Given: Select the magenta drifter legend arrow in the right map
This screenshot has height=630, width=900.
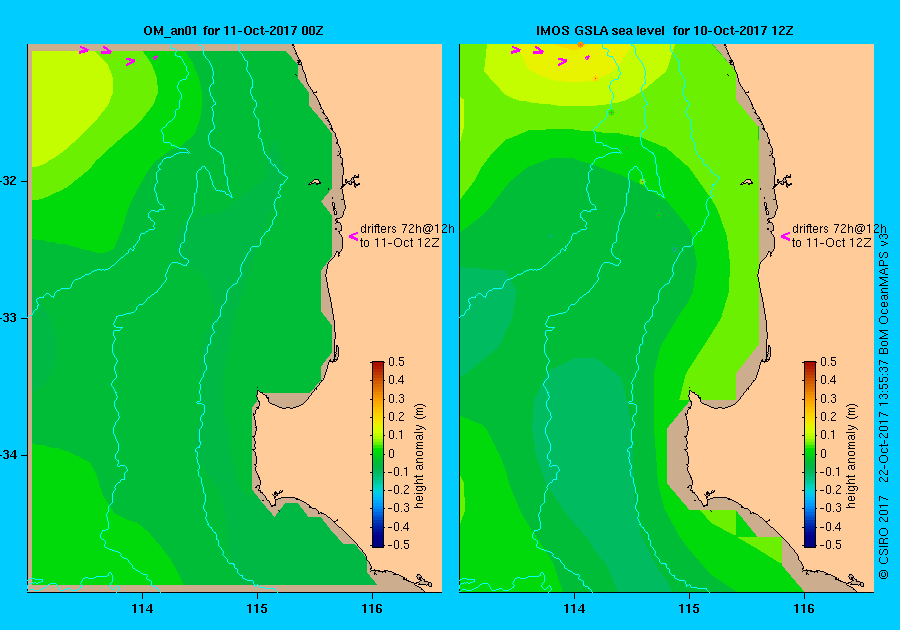Looking at the screenshot, I should (x=785, y=236).
